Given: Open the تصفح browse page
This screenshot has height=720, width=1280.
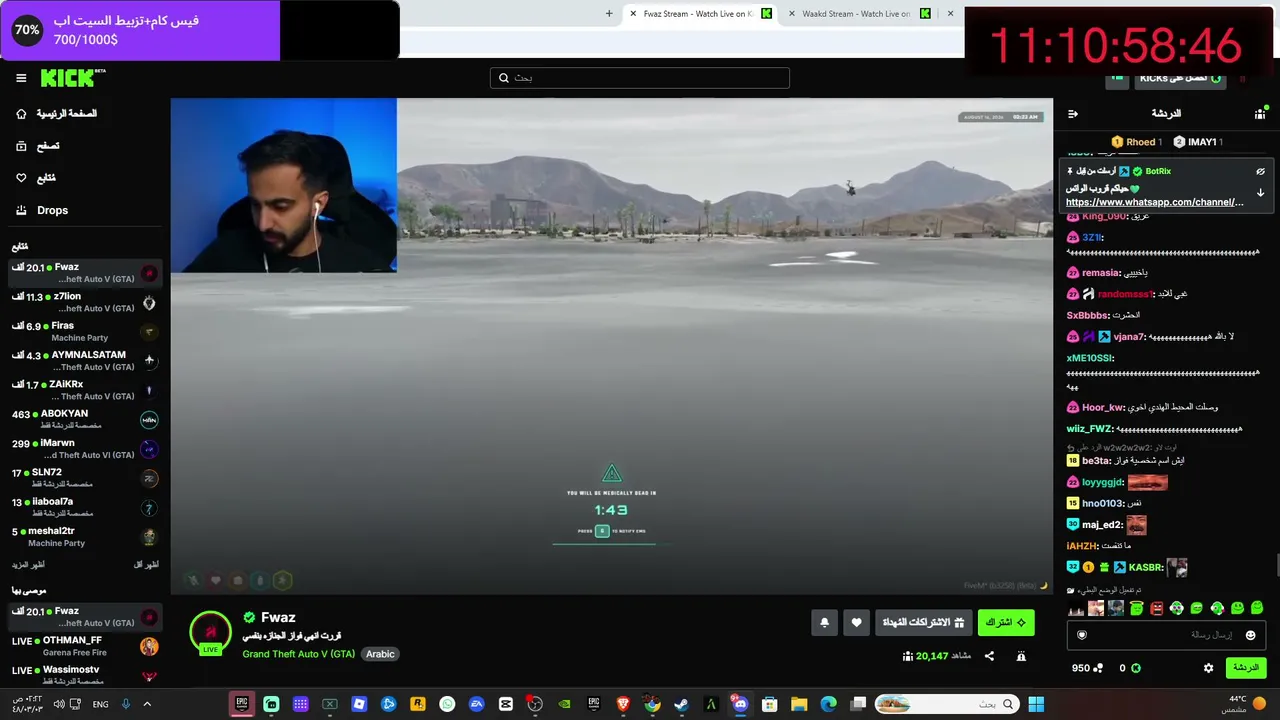Looking at the screenshot, I should 38,146.
